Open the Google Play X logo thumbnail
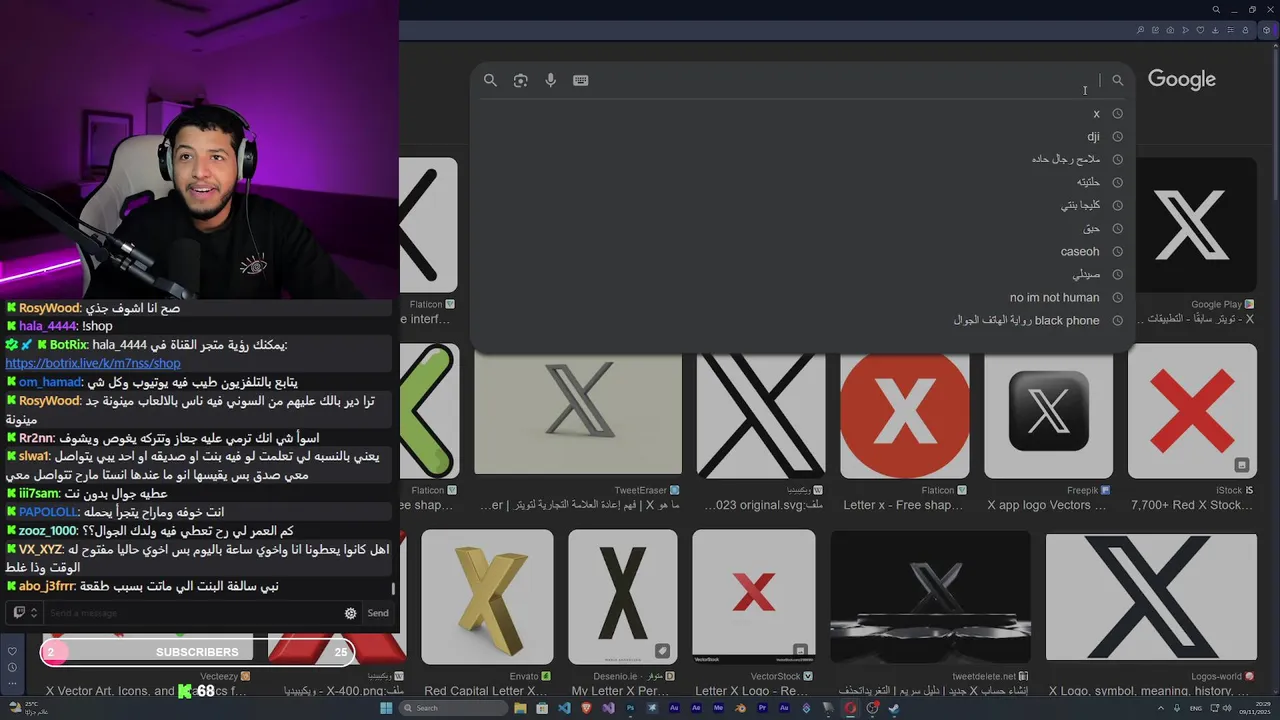This screenshot has width=1280, height=720. pos(1191,225)
